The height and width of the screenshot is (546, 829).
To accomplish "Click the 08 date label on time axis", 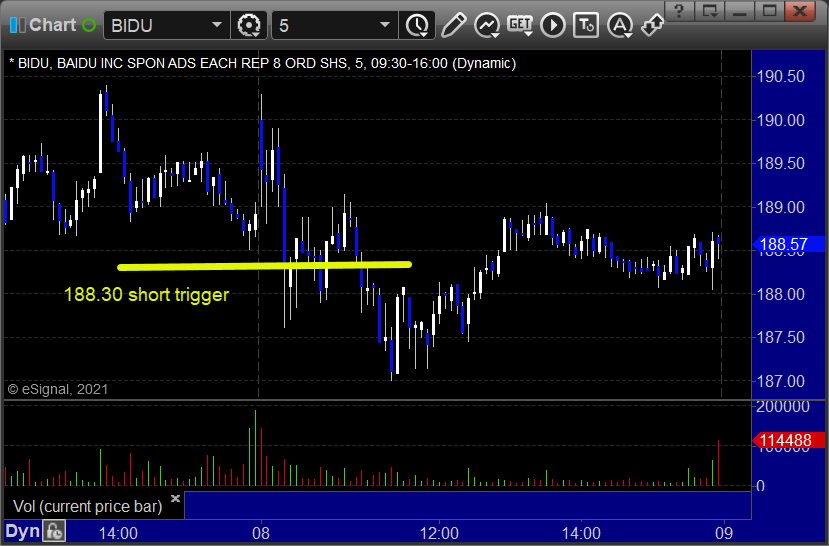I will [261, 533].
